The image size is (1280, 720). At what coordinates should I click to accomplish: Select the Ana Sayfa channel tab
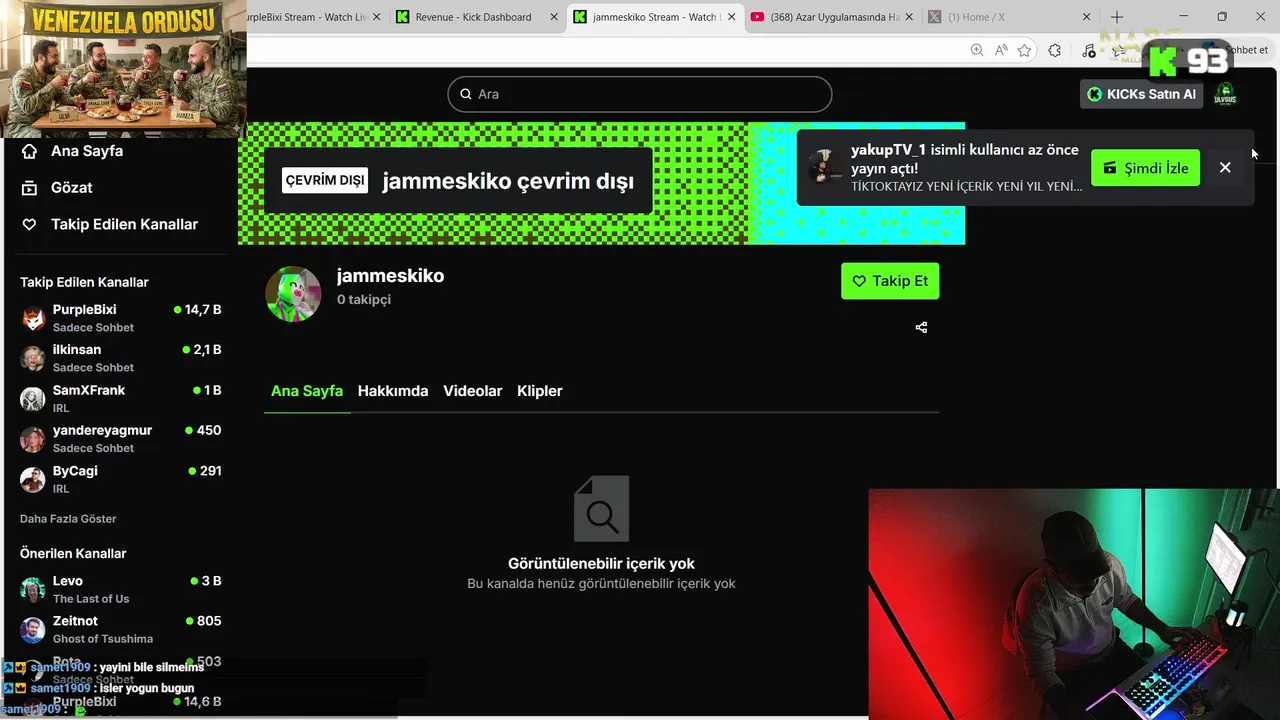pos(307,391)
